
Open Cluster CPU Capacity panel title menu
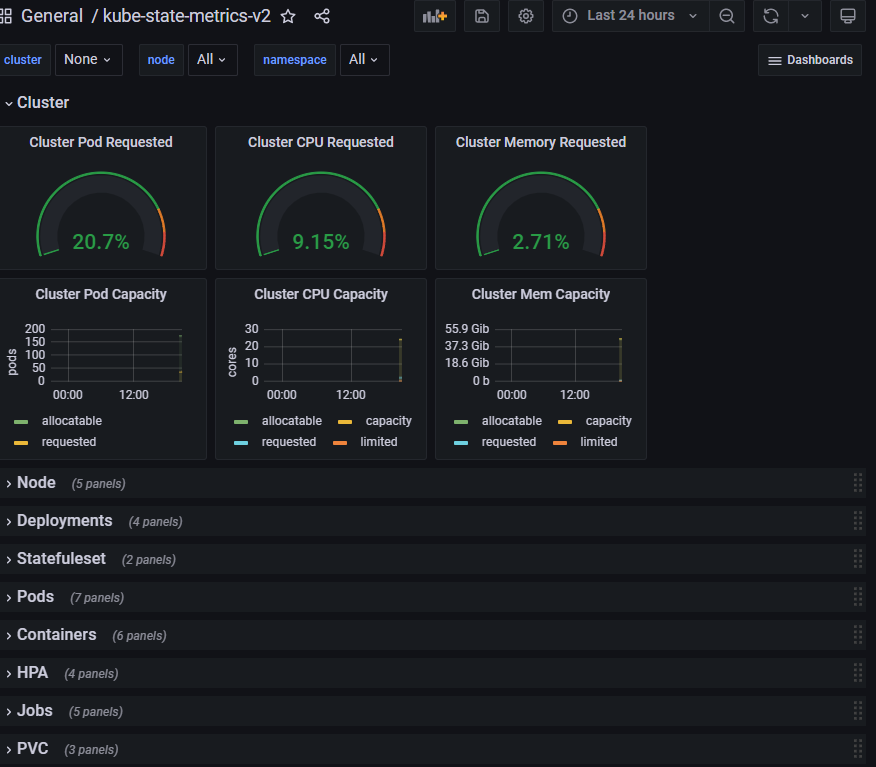(321, 294)
